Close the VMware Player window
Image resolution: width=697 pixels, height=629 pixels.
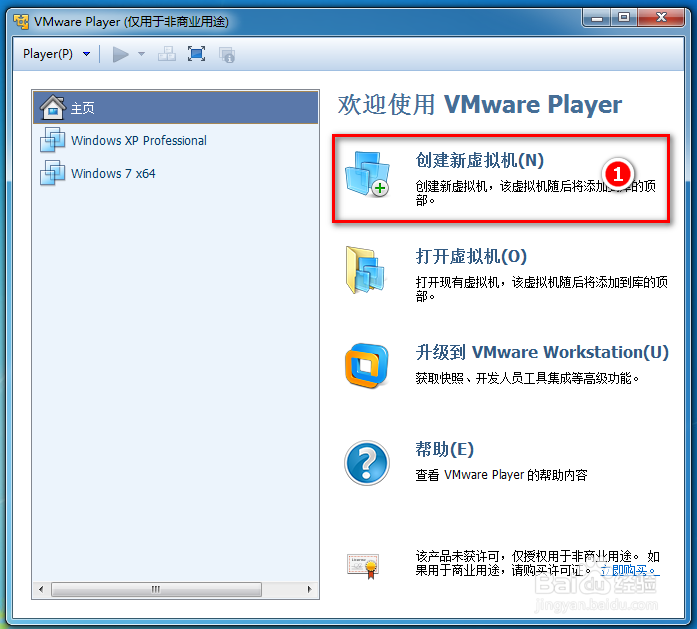(661, 18)
